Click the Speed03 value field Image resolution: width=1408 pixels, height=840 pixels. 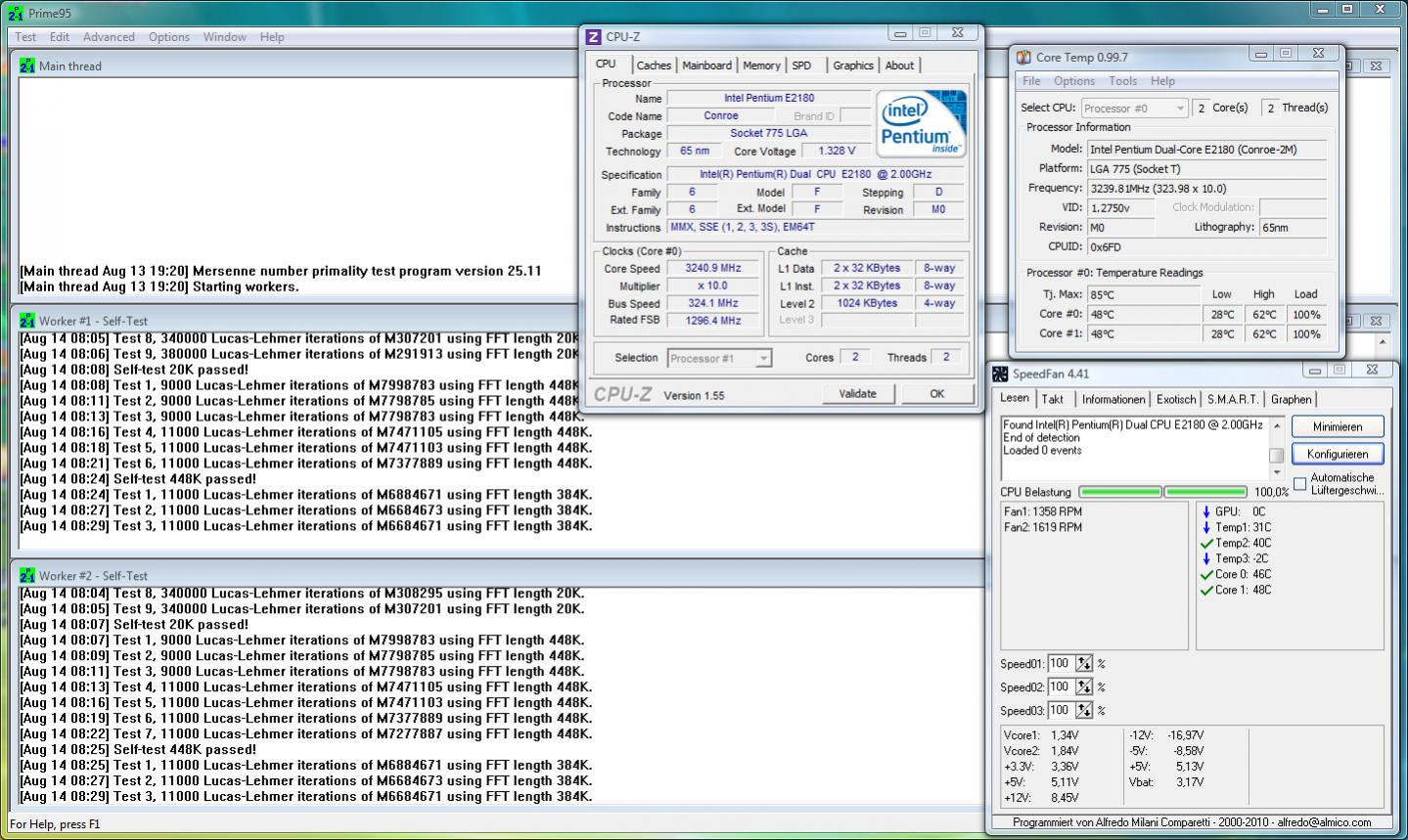pos(1061,710)
